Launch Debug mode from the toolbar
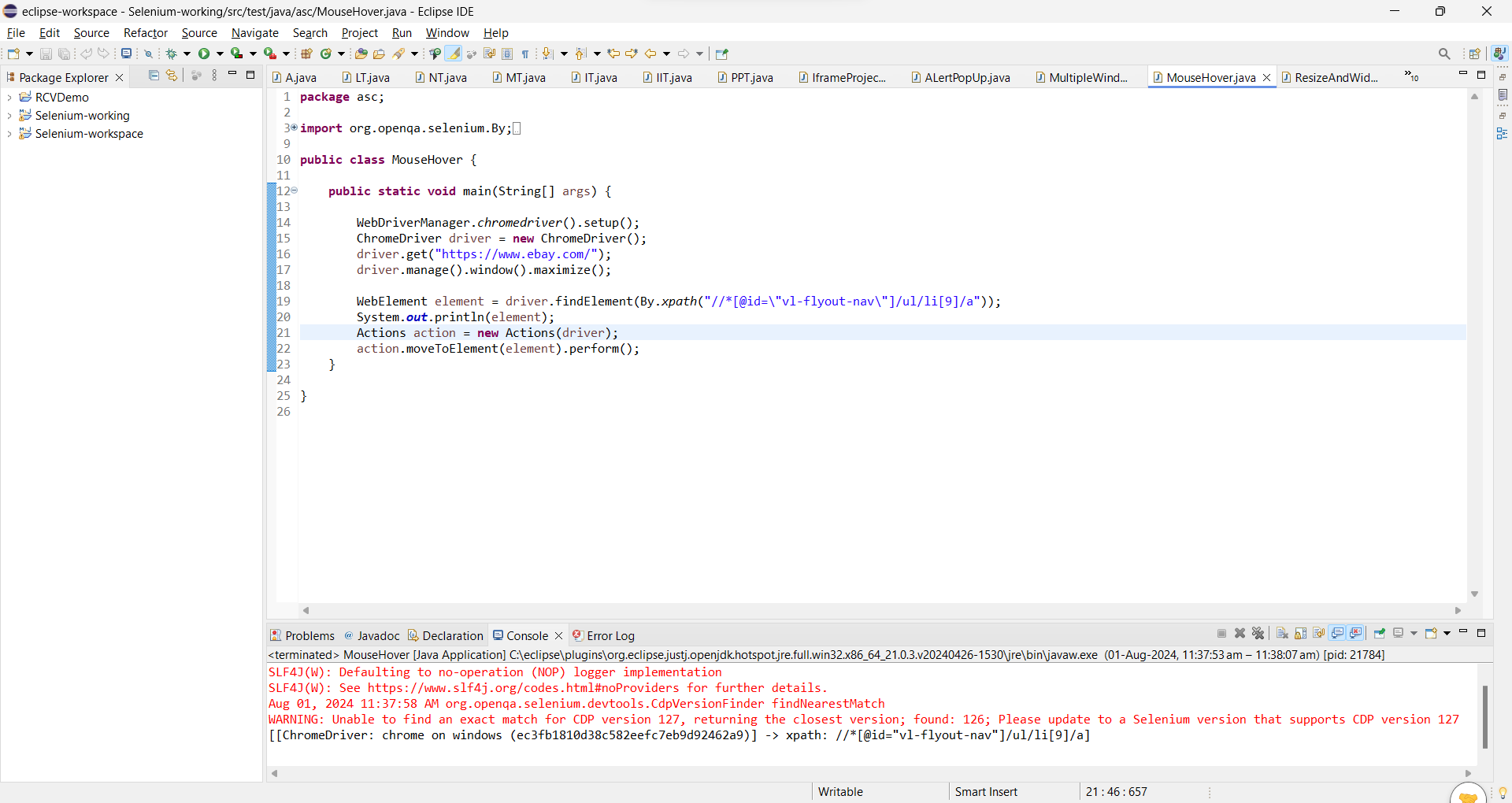Screen dimensions: 1512x803 click(x=173, y=54)
